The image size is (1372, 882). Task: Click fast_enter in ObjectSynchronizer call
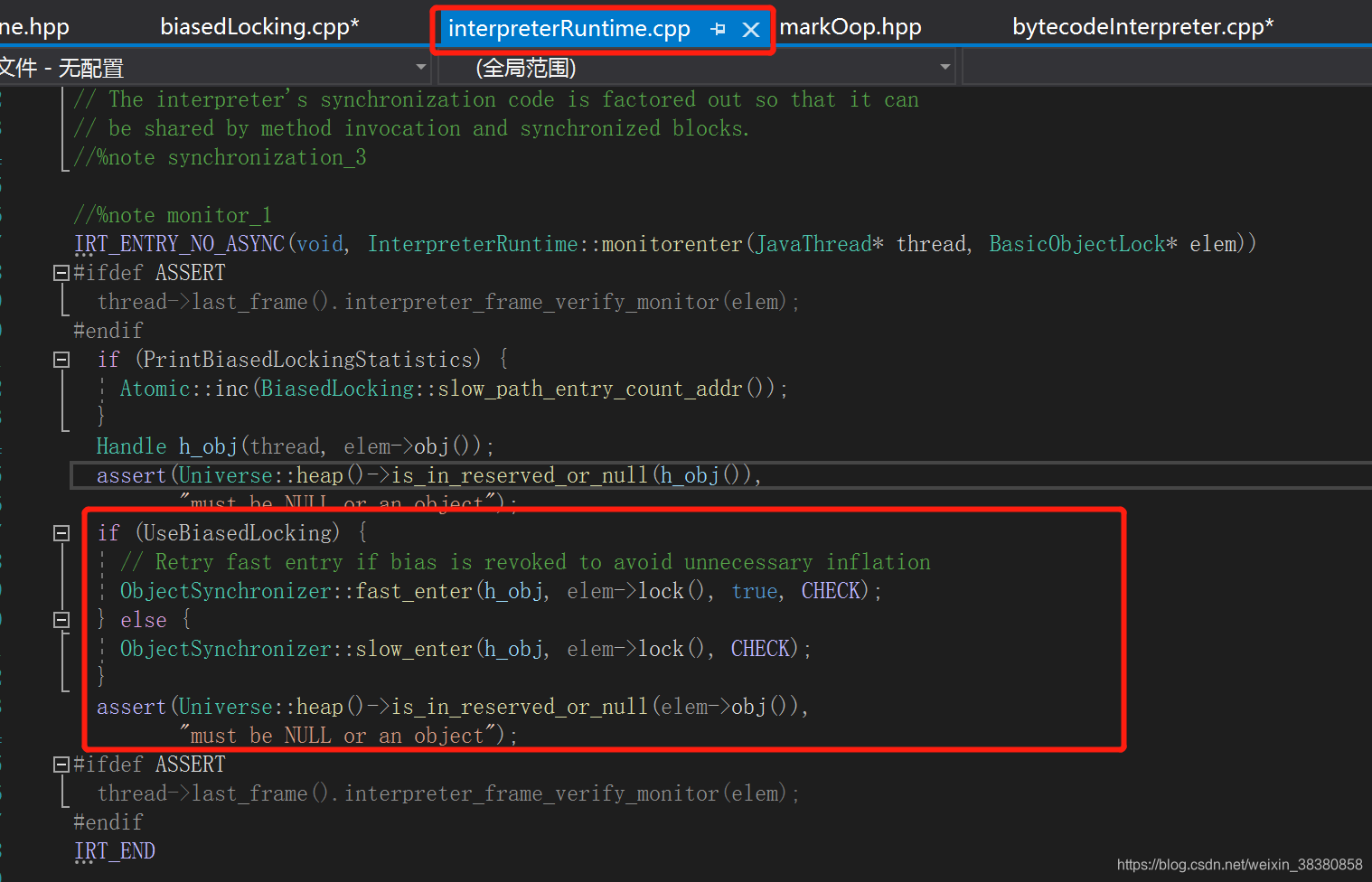414,591
